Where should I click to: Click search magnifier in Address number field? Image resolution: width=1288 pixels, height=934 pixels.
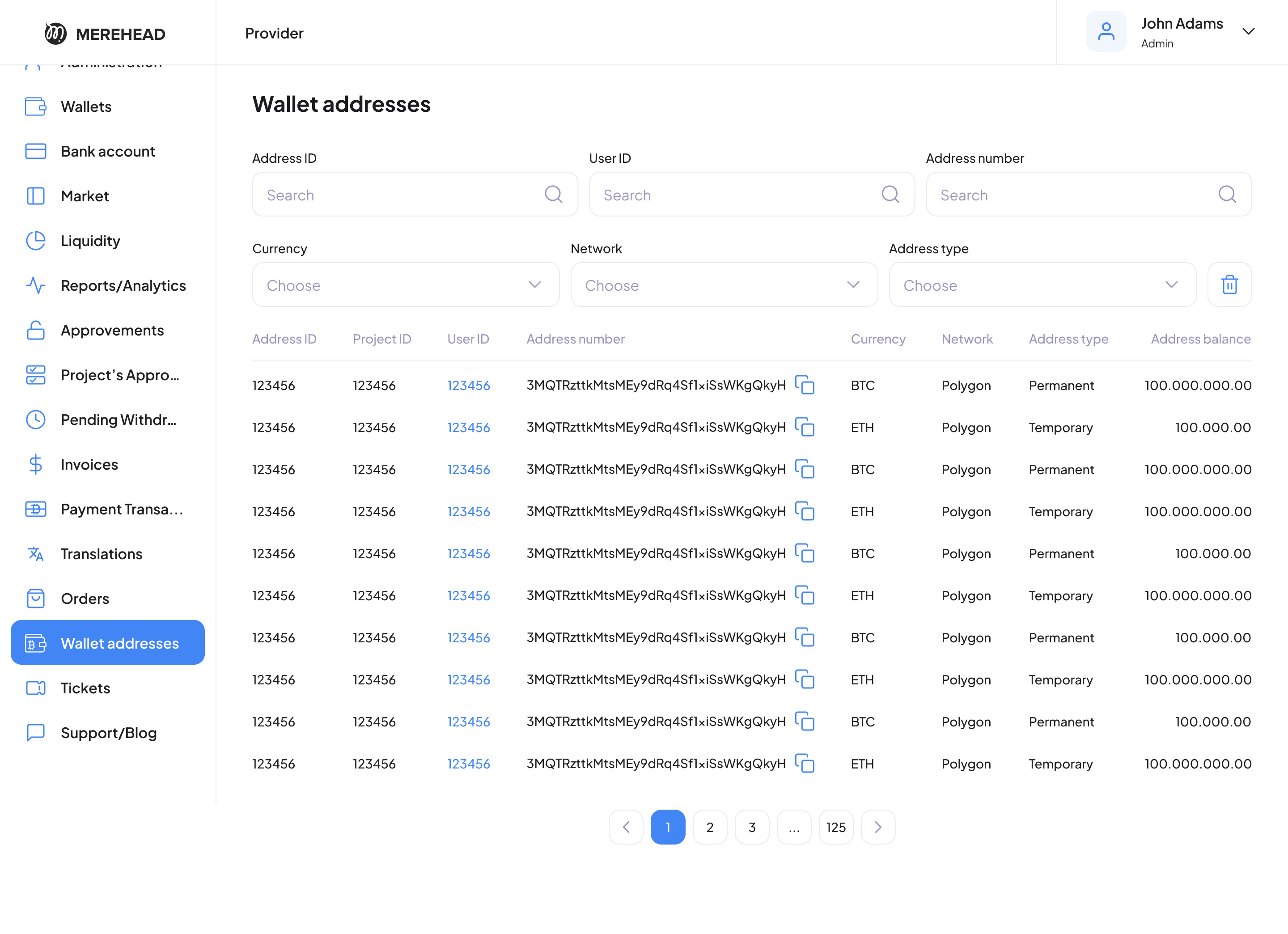1227,194
